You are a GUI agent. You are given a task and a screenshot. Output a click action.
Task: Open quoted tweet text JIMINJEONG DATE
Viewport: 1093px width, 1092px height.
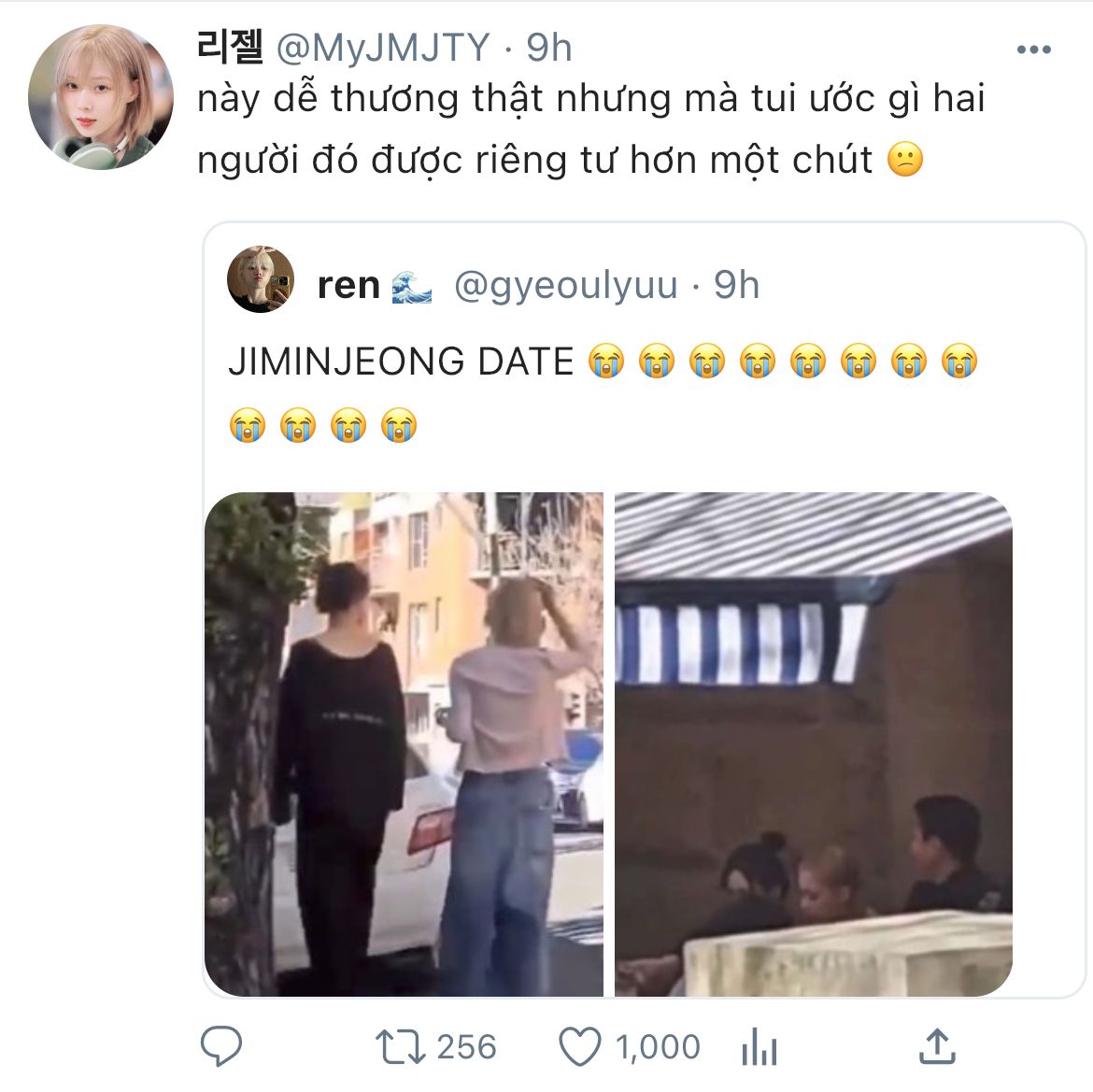tap(402, 362)
